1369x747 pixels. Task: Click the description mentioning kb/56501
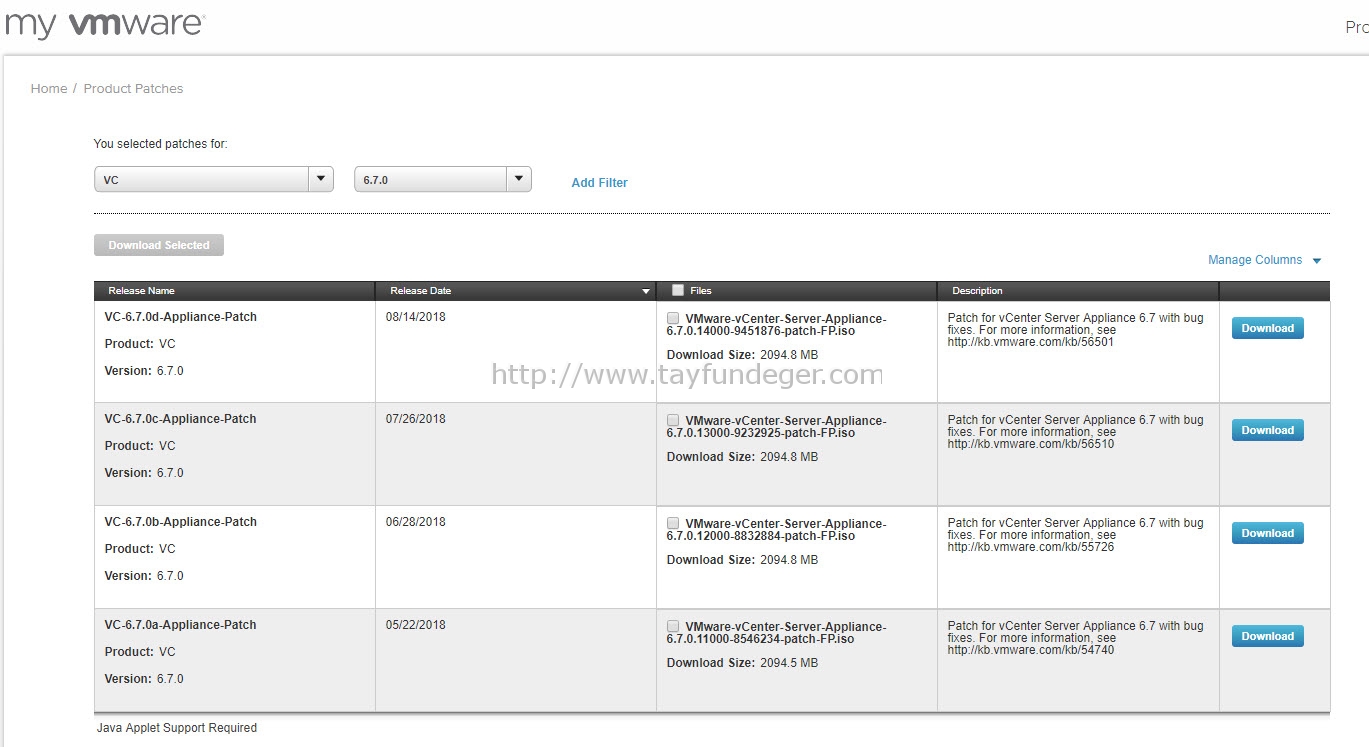click(x=1075, y=330)
